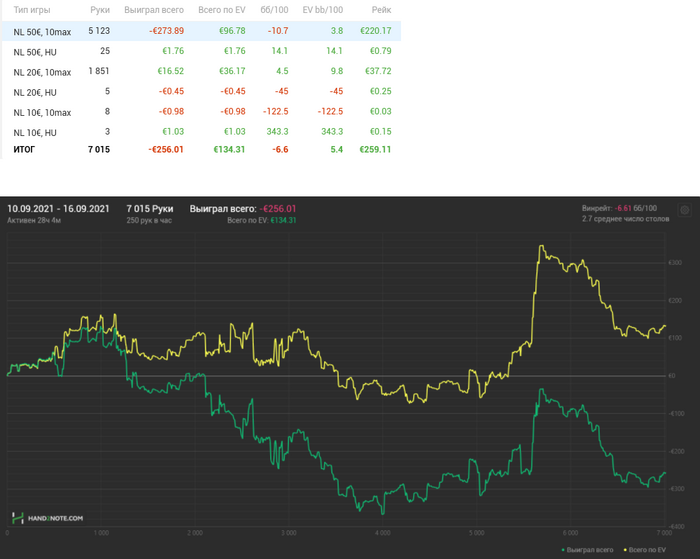Click the date range '10.09.2021 - 16.09.2021'
Viewport: 700px width, 559px height.
[x=58, y=209]
